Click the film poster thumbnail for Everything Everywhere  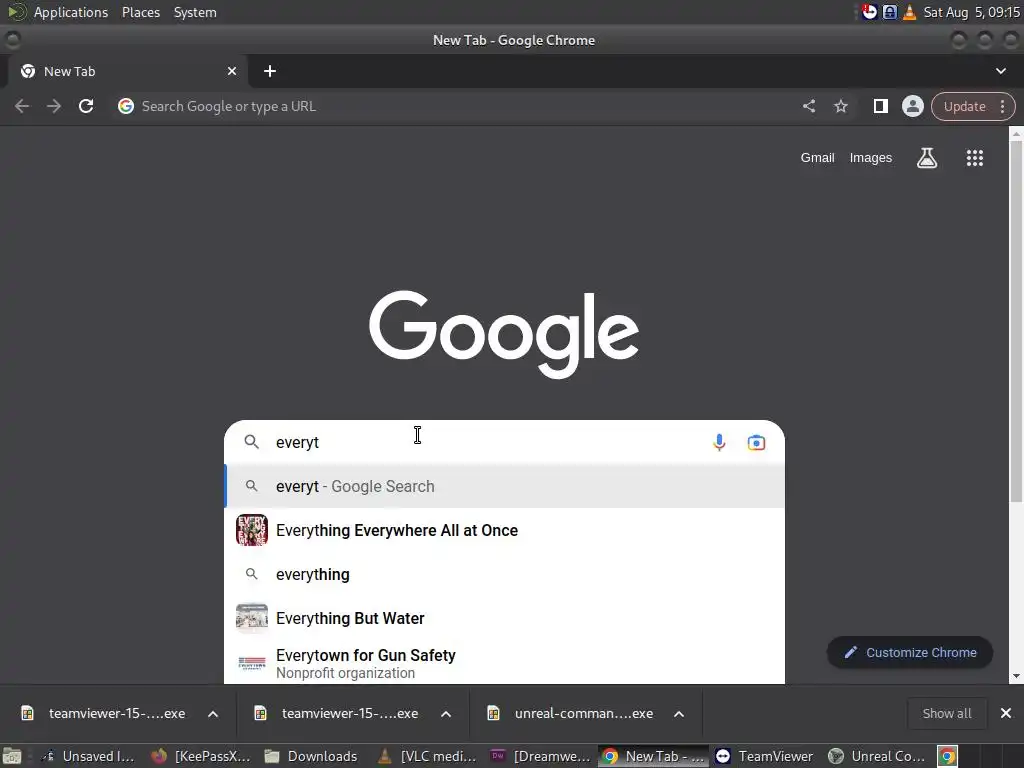[251, 530]
